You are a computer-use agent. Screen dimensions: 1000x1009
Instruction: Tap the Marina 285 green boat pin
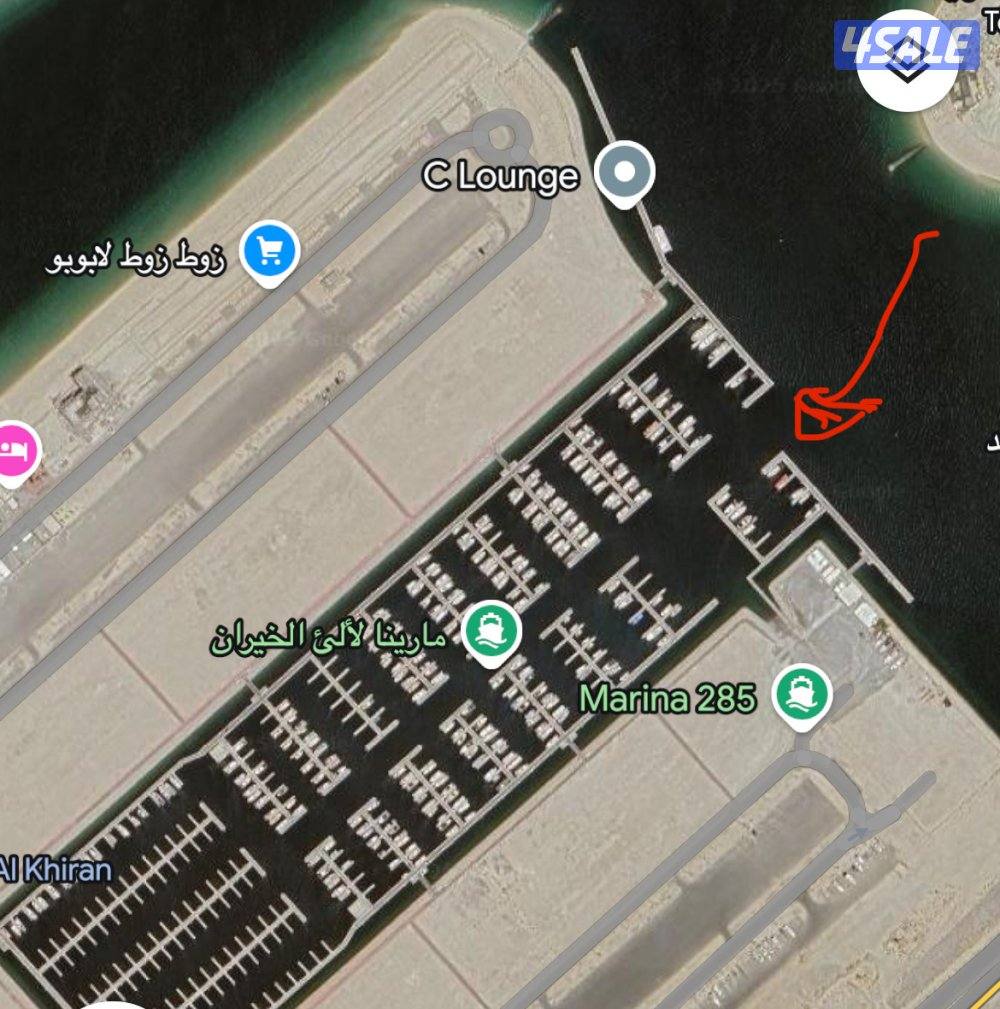pos(802,696)
